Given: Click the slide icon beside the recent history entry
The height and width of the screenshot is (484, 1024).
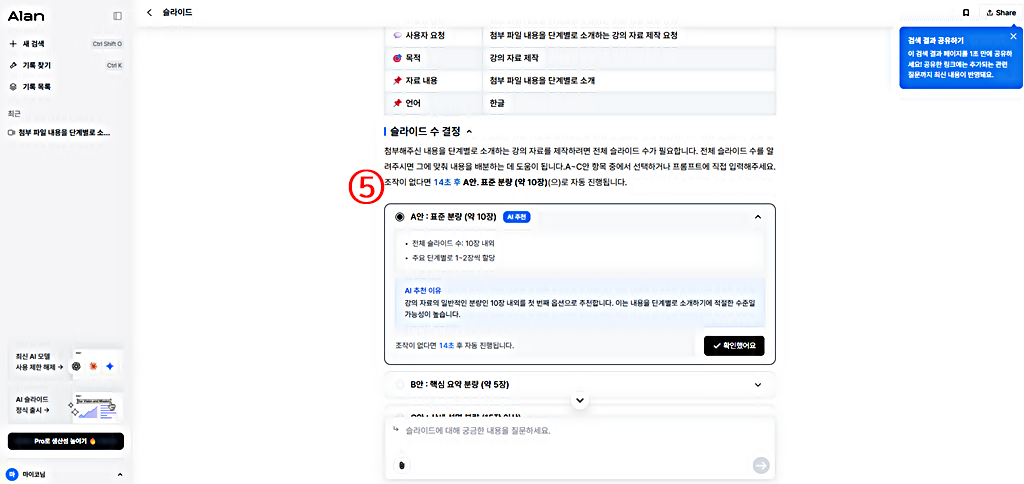Looking at the screenshot, I should (x=12, y=133).
